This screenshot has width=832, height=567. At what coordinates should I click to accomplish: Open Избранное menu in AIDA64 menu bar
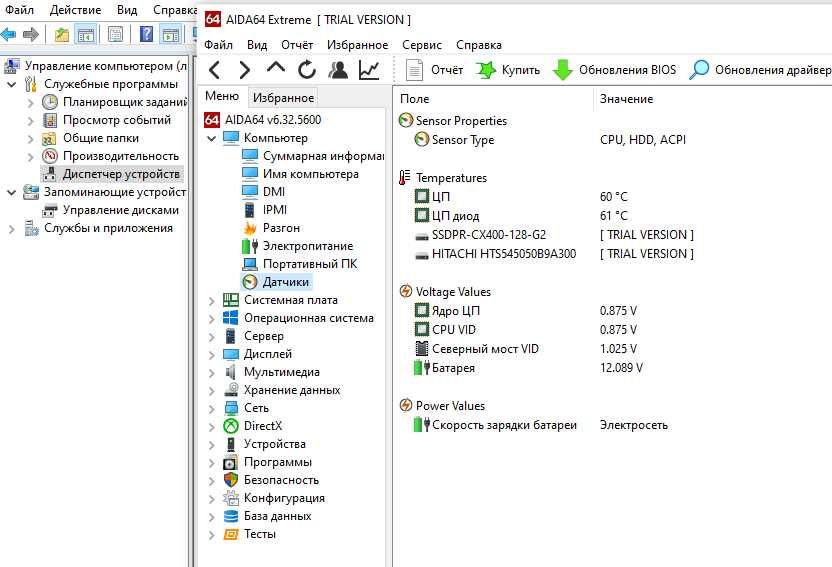(357, 45)
